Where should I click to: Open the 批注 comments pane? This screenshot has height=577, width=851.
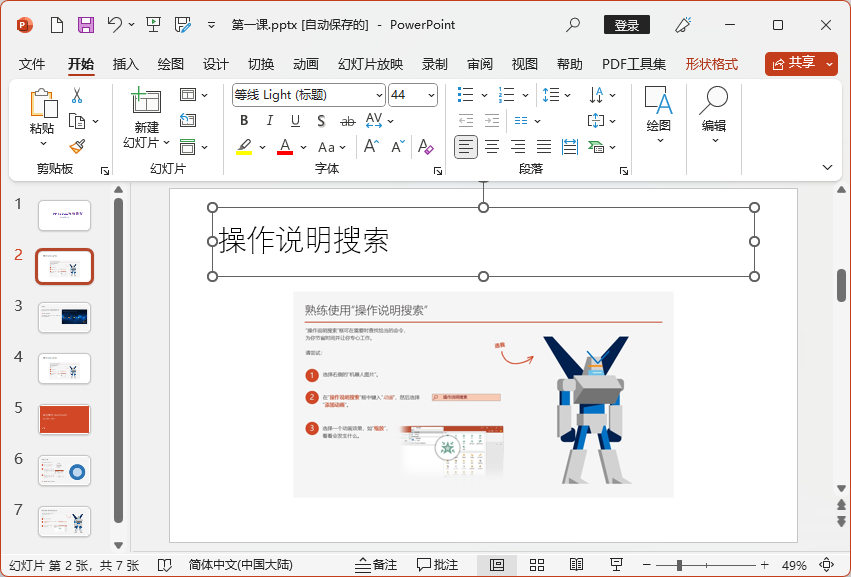click(x=437, y=565)
